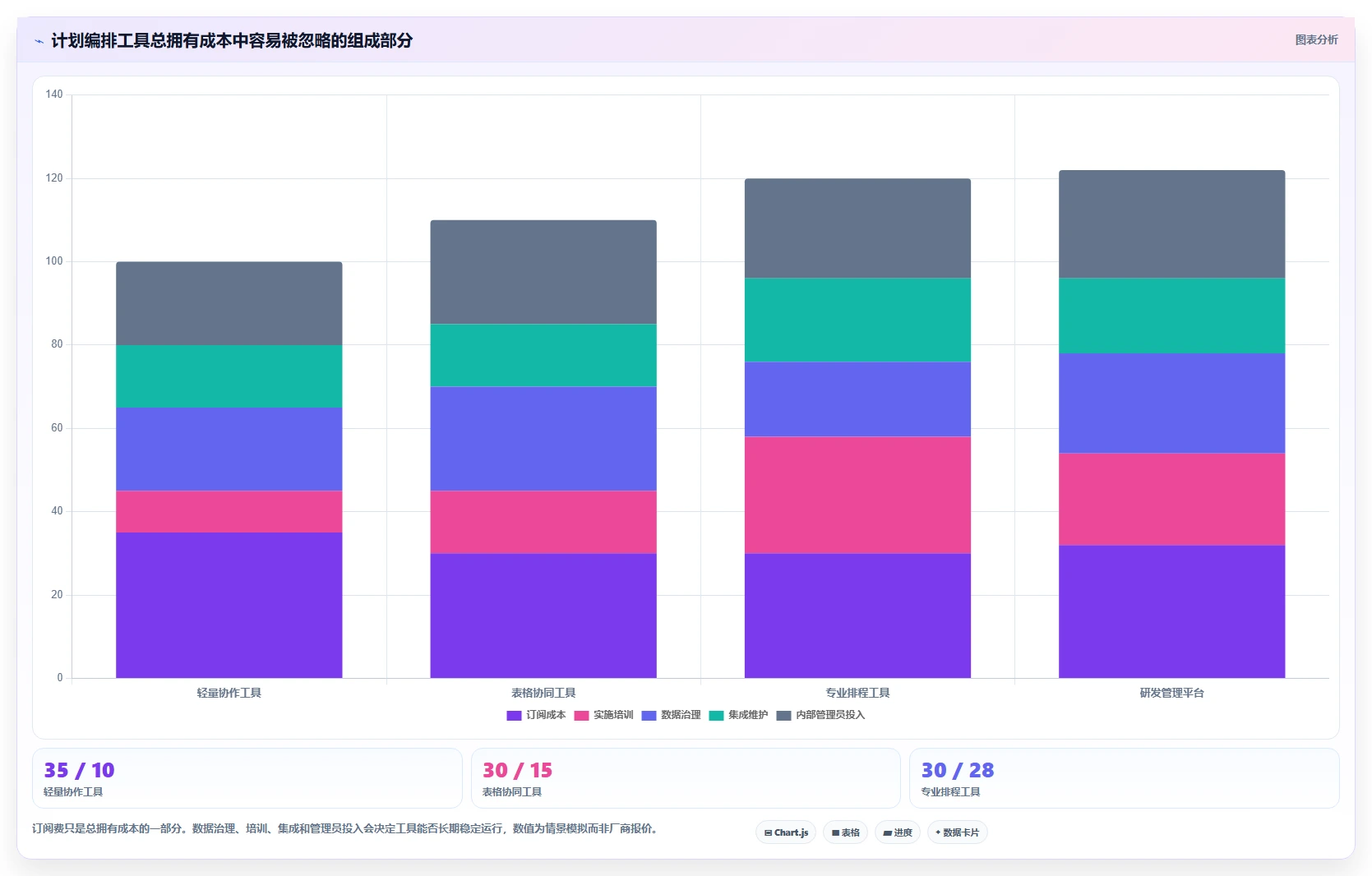1372x876 pixels.
Task: Click the 订阅成本 legend label
Action: coord(546,715)
